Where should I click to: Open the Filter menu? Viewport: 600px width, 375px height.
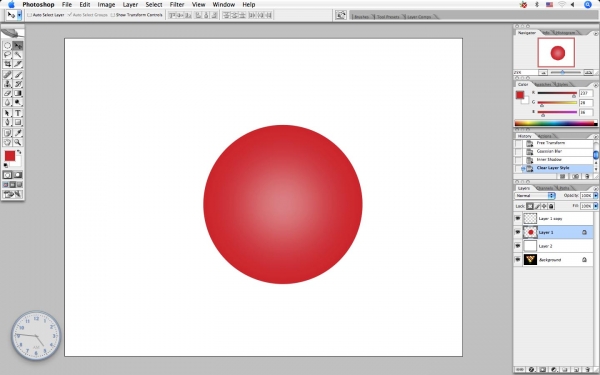click(x=177, y=5)
